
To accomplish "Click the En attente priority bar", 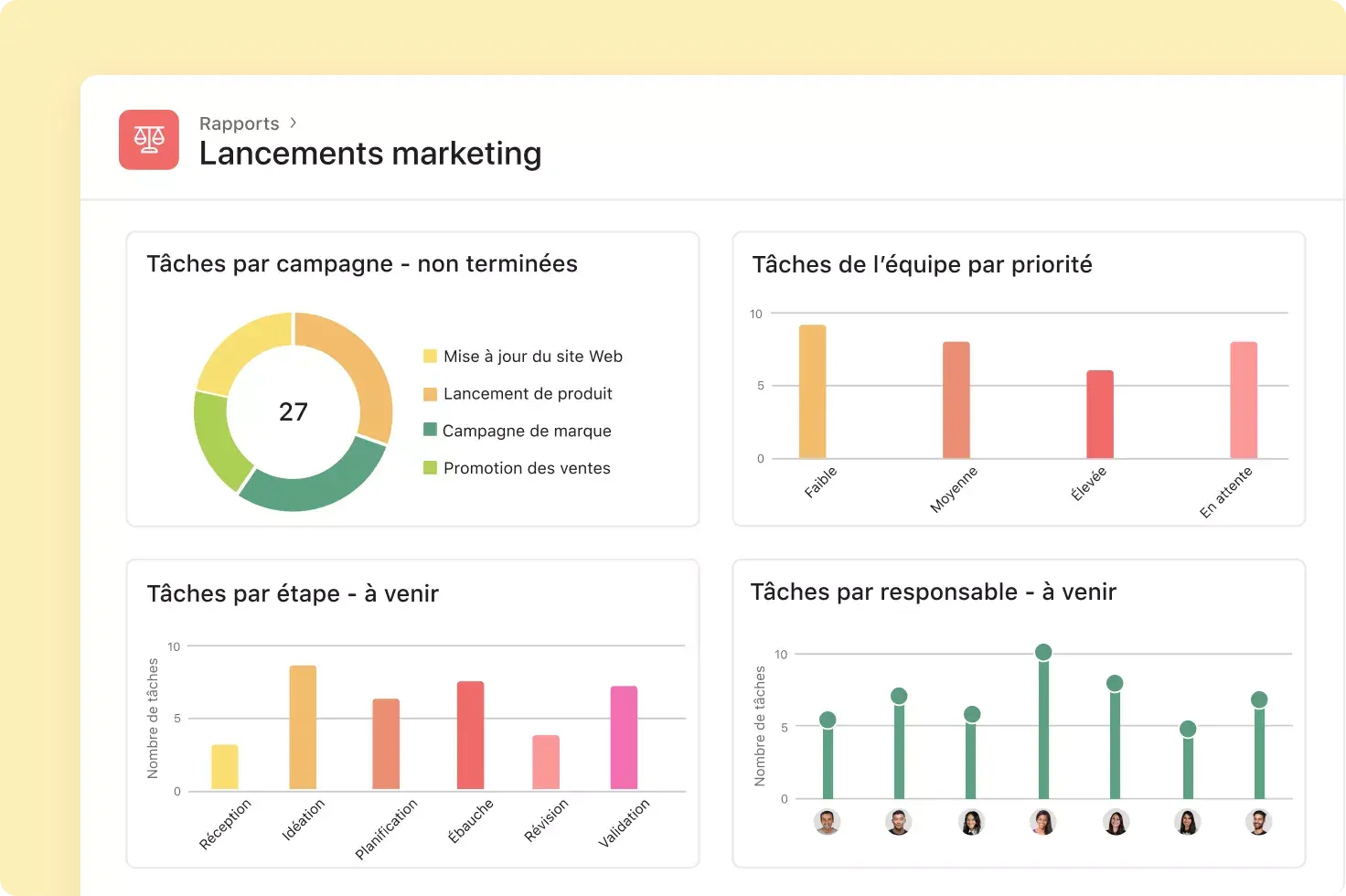I will click(x=1244, y=400).
